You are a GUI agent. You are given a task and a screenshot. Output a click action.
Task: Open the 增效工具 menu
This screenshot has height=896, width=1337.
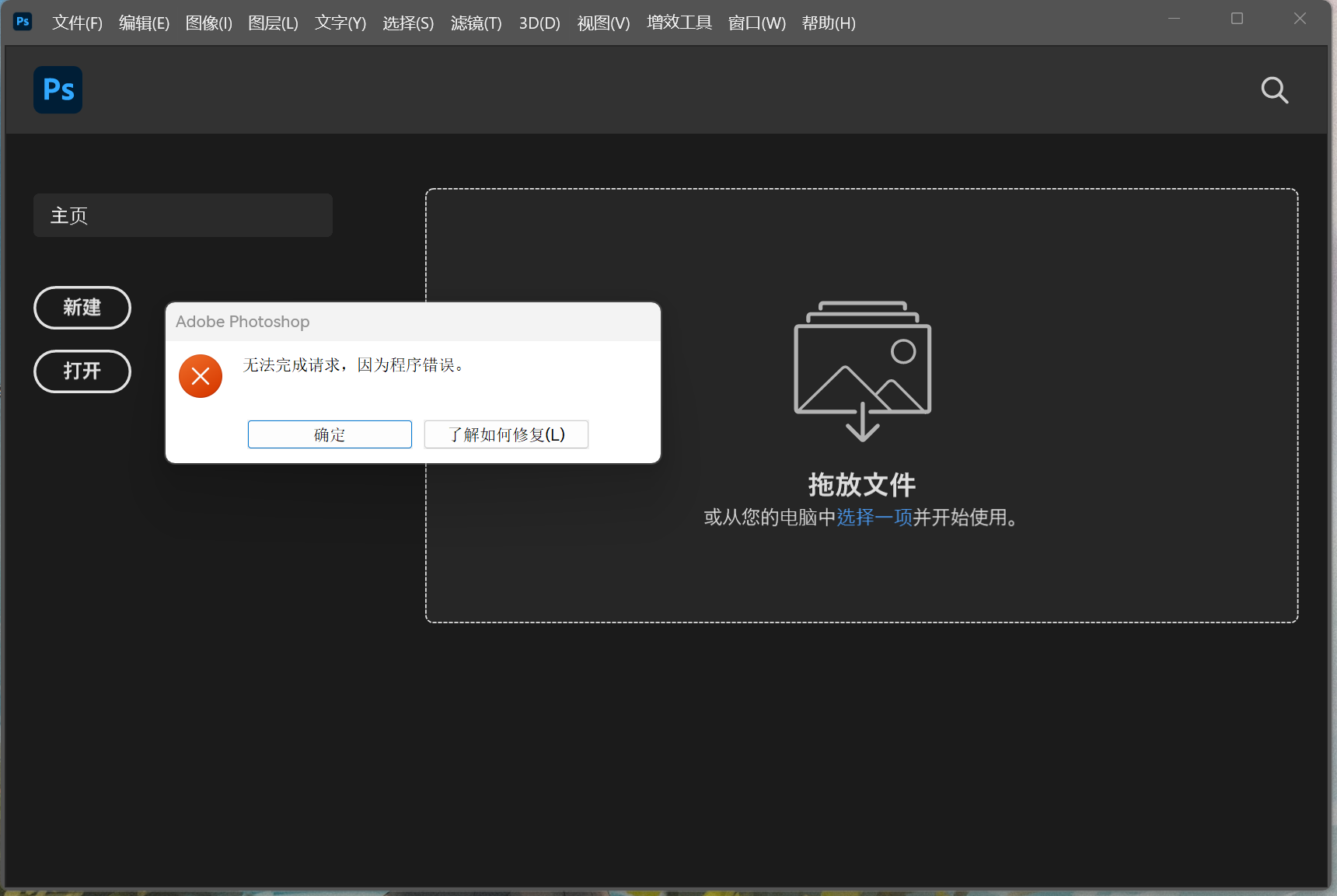(679, 23)
